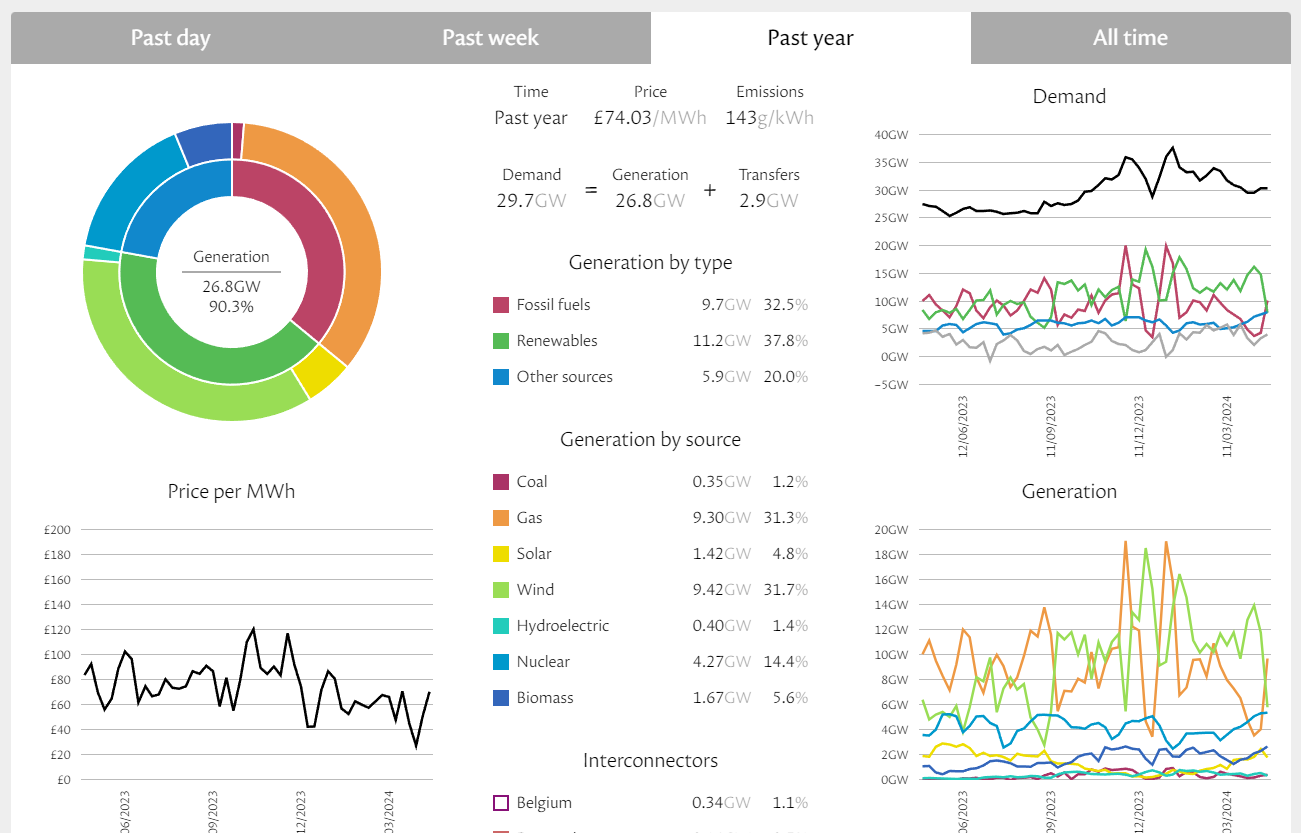The width and height of the screenshot is (1301, 833).
Task: Click the Fossil fuels color swatch
Action: coord(502,305)
